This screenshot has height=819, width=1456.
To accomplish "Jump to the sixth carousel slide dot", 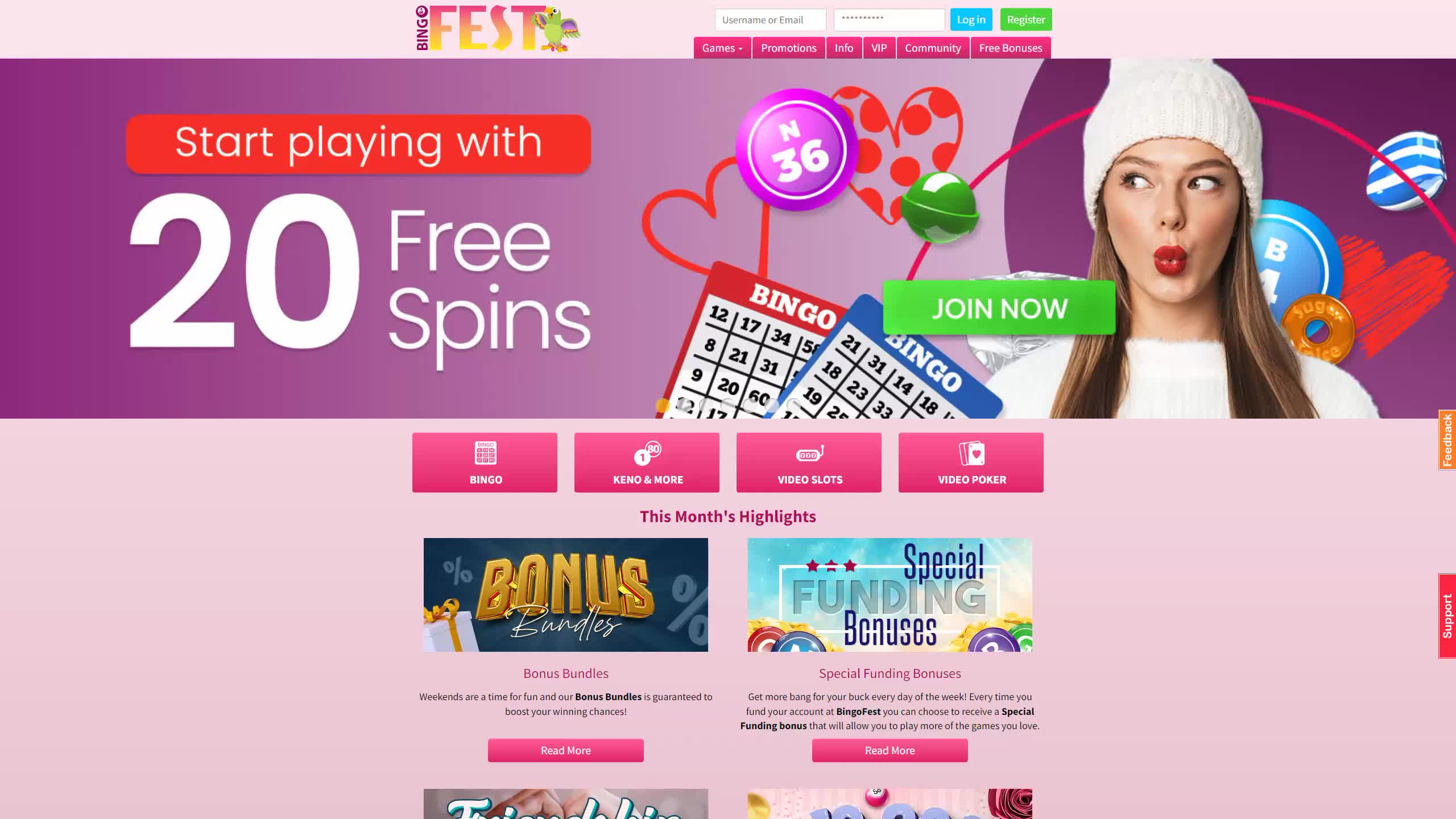I will coord(772,405).
